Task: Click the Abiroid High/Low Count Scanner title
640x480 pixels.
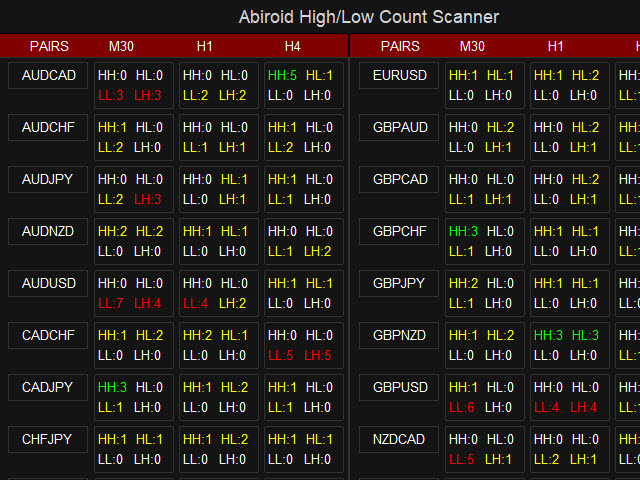Action: coord(369,17)
